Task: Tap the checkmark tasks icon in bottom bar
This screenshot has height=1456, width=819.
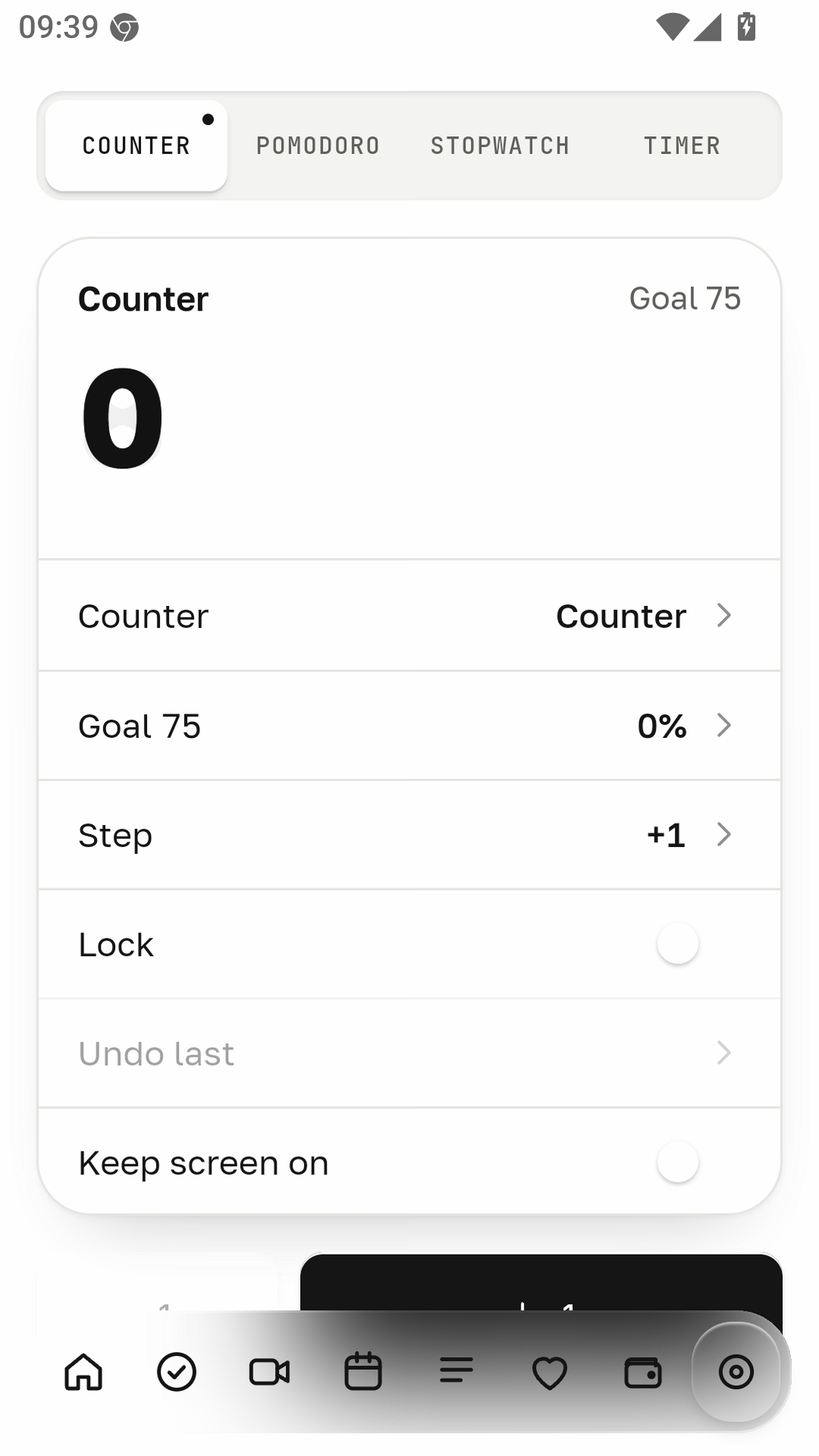Action: 177,1372
